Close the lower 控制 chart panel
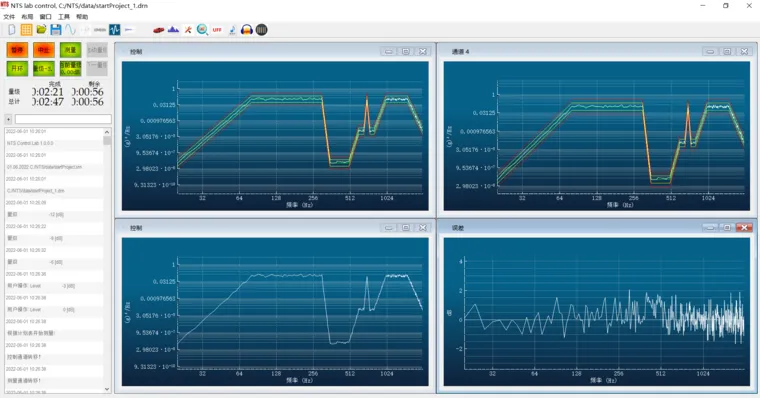Viewport: 760px width, 398px height. (423, 227)
